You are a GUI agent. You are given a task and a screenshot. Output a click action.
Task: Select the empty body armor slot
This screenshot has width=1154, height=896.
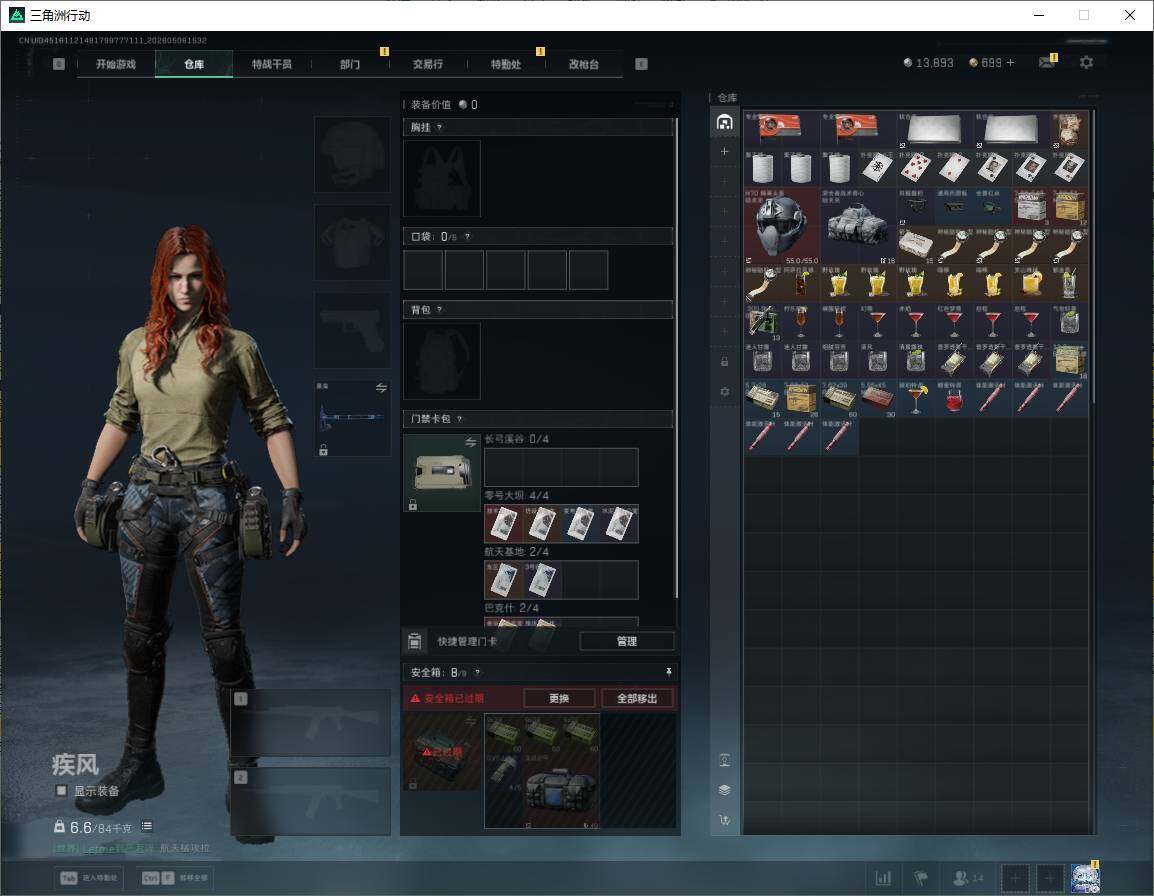[x=353, y=242]
